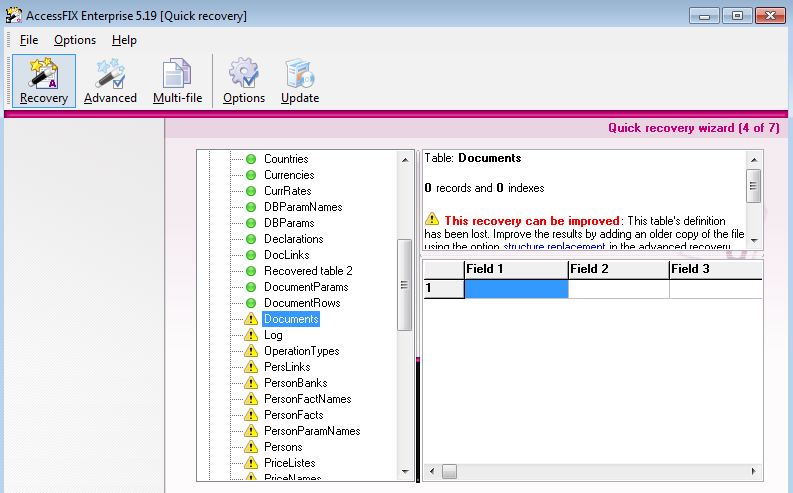This screenshot has width=793, height=493.
Task: Click the Field 2 cell in row 1
Action: pyautogui.click(x=619, y=289)
